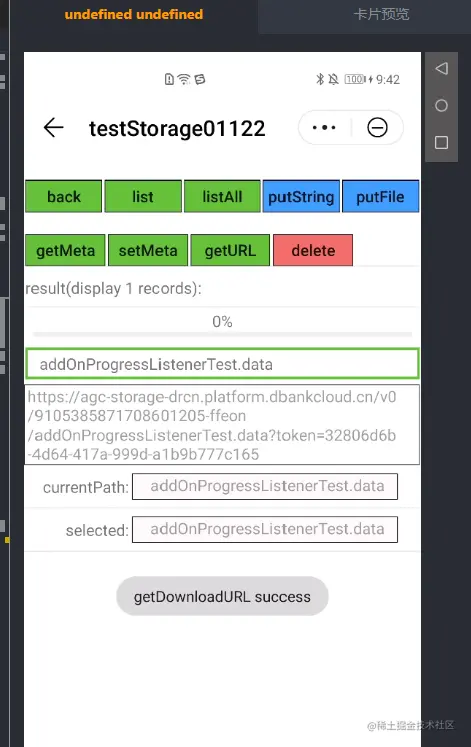Click the Wi-Fi status bar icon
The height and width of the screenshot is (747, 471).
pos(184,79)
